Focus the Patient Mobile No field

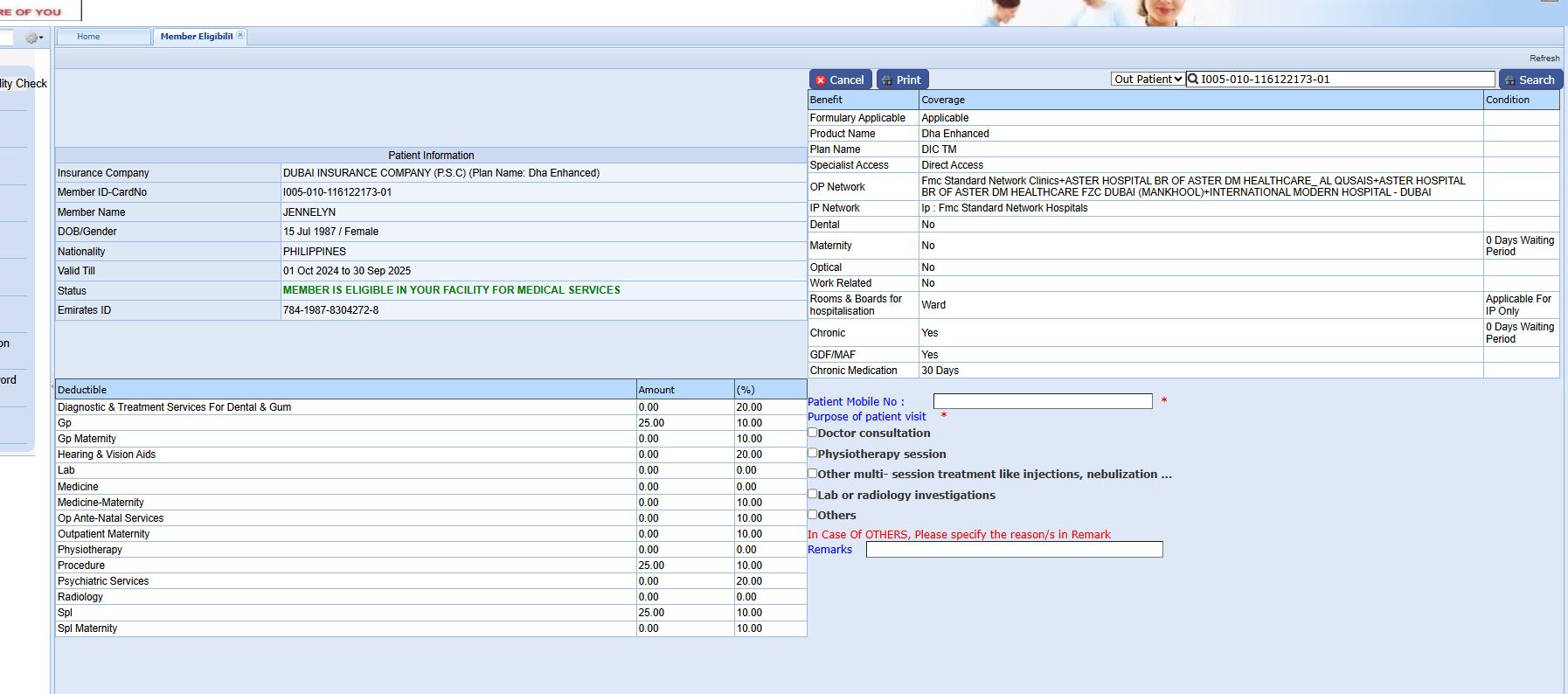1042,401
